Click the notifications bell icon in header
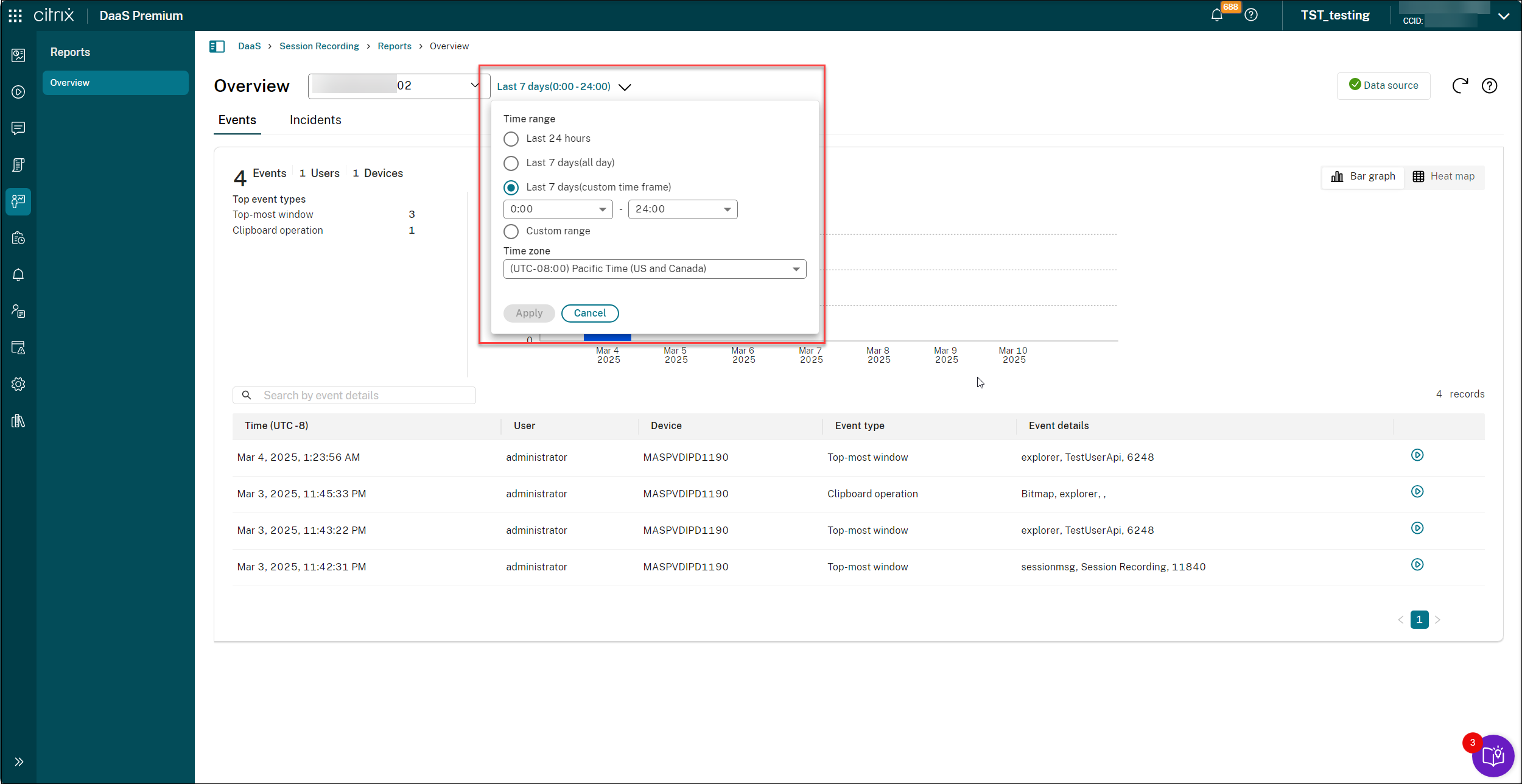 click(x=1216, y=15)
